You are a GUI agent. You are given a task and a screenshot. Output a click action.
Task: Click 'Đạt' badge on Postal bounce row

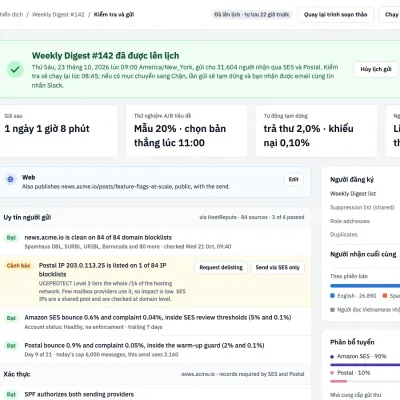(11, 346)
